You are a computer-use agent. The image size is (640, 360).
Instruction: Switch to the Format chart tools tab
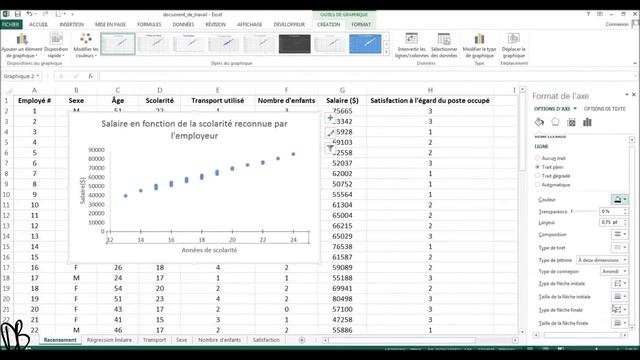[361, 24]
